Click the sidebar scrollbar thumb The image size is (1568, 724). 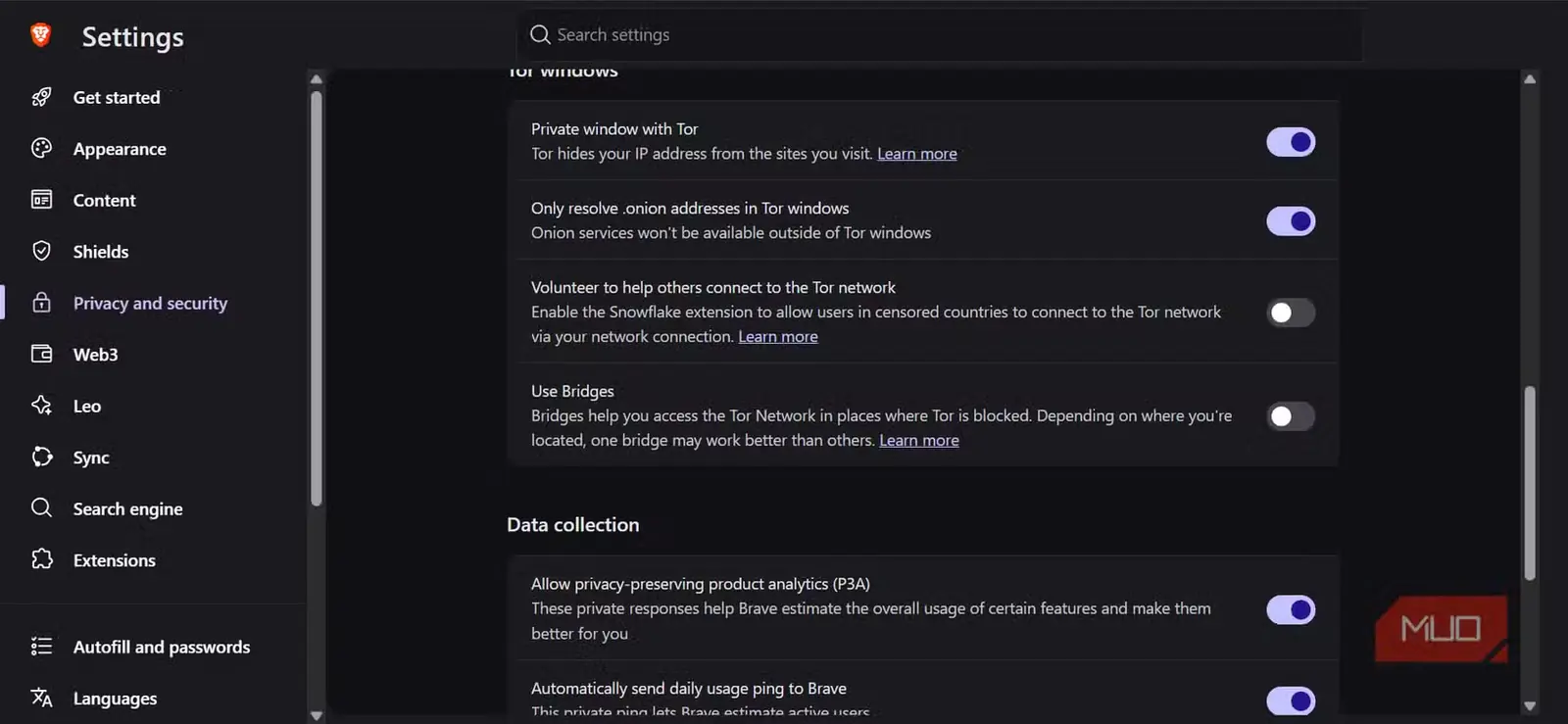(x=316, y=299)
